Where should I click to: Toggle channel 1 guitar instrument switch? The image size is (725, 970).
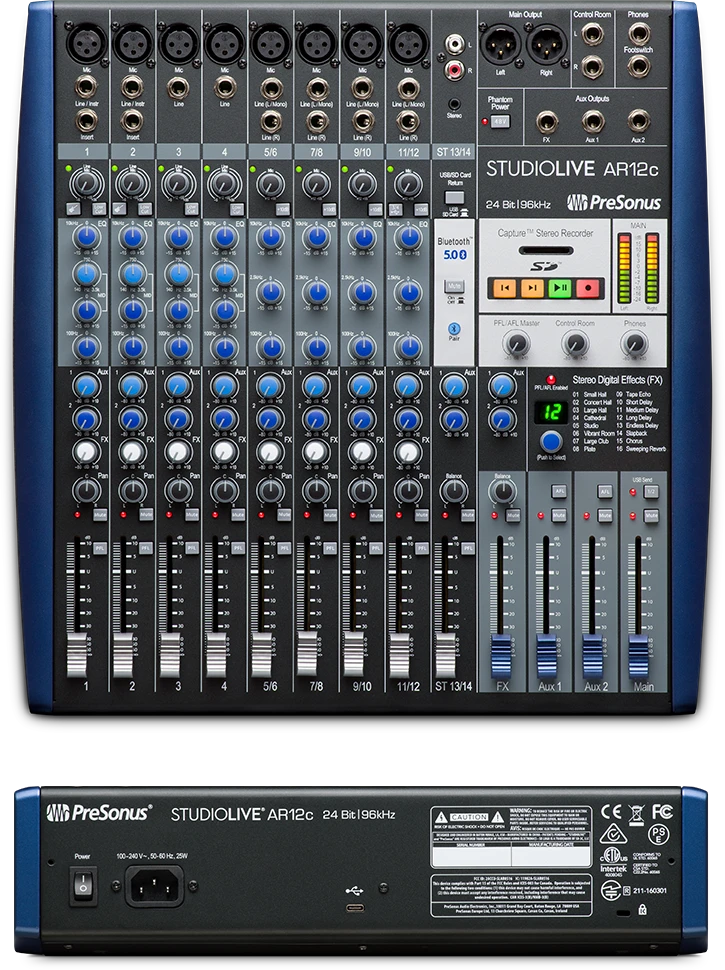point(74,209)
